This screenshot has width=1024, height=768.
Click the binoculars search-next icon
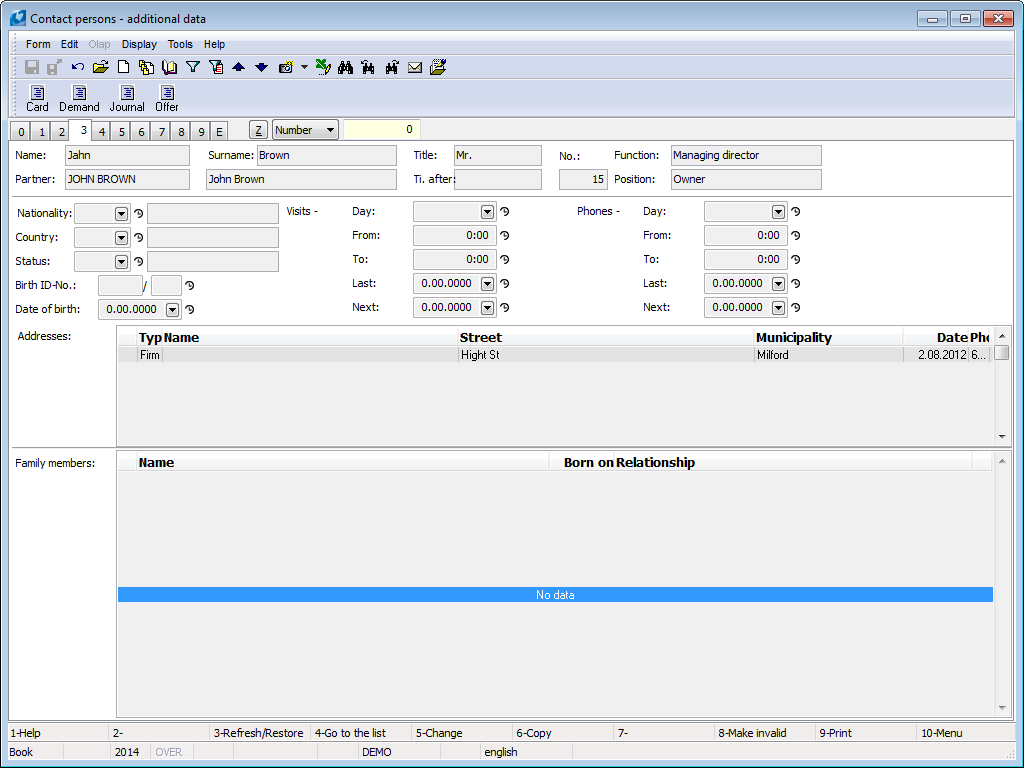pyautogui.click(x=392, y=67)
